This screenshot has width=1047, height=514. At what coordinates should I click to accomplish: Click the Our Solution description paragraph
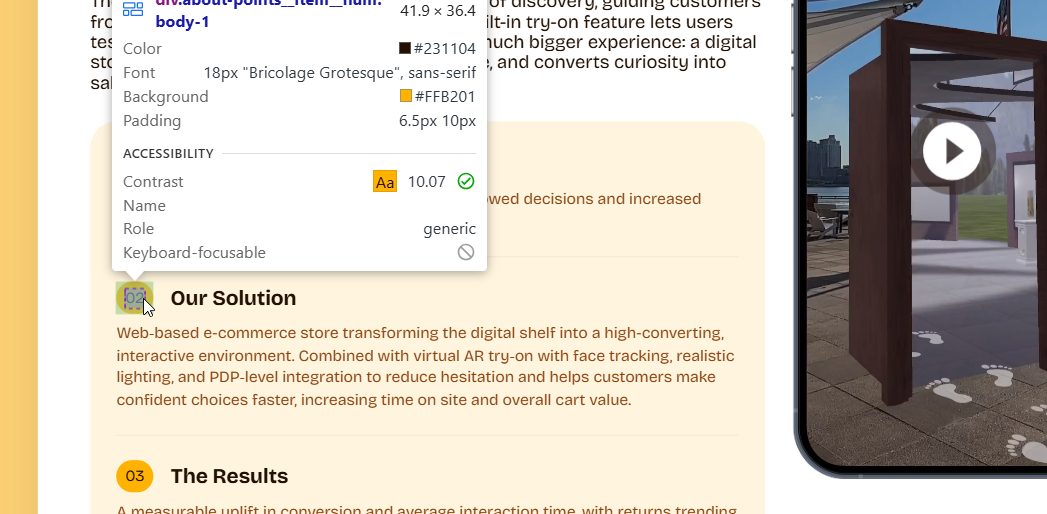click(420, 366)
